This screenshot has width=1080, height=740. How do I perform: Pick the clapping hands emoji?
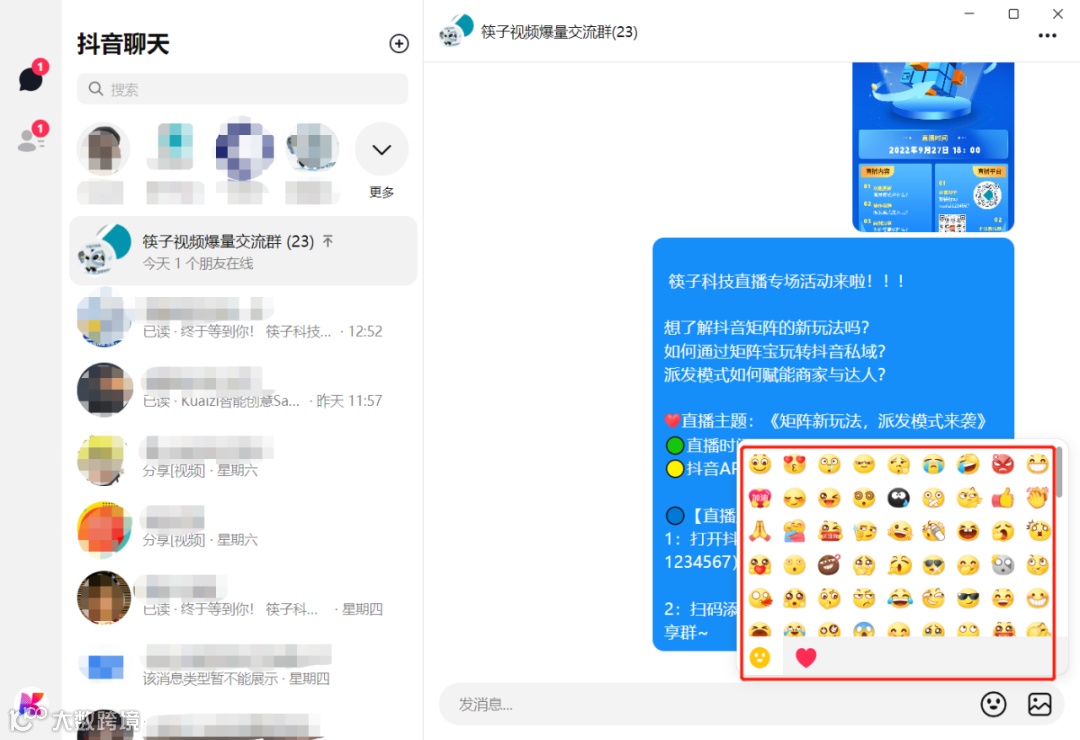pyautogui.click(x=1036, y=498)
